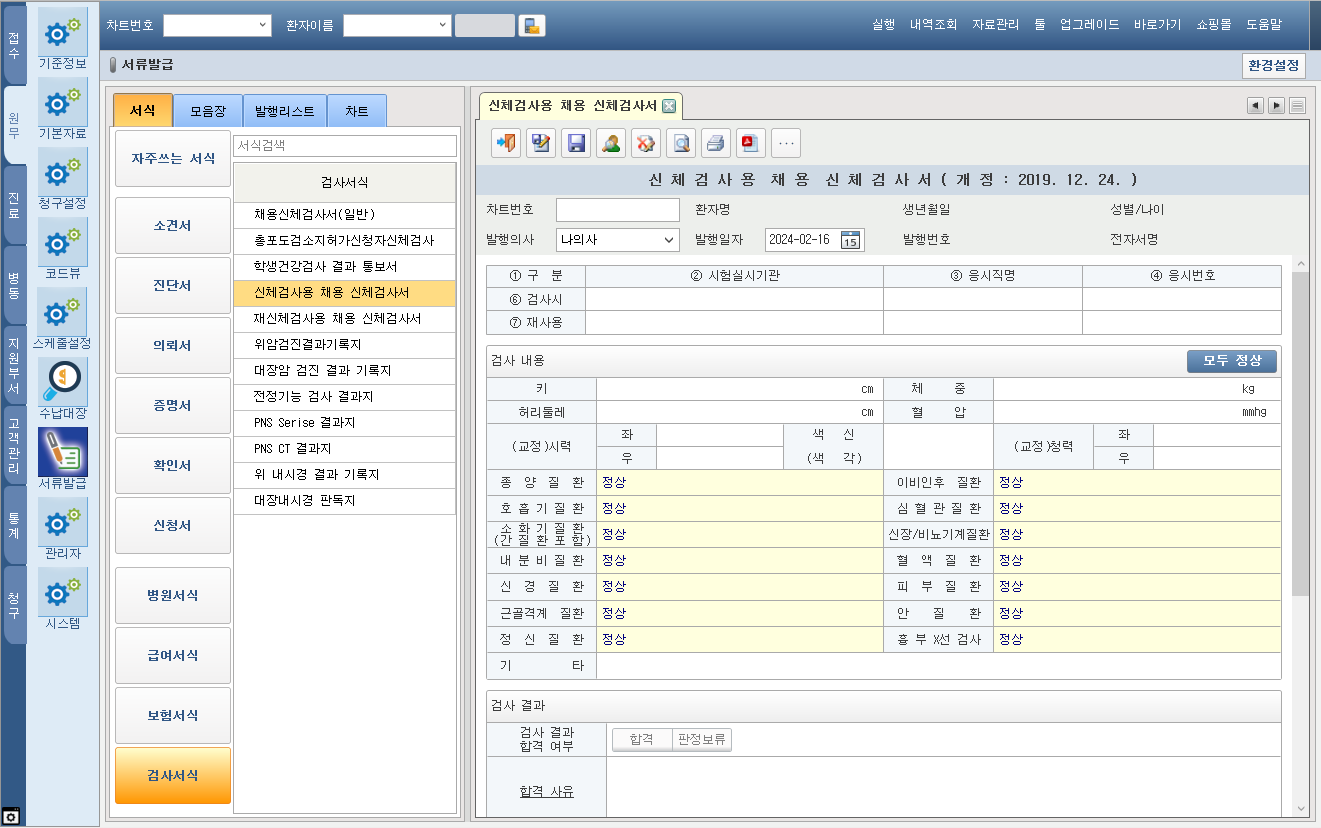
Task: Expand the 발행의사 dropdown
Action: tap(669, 240)
